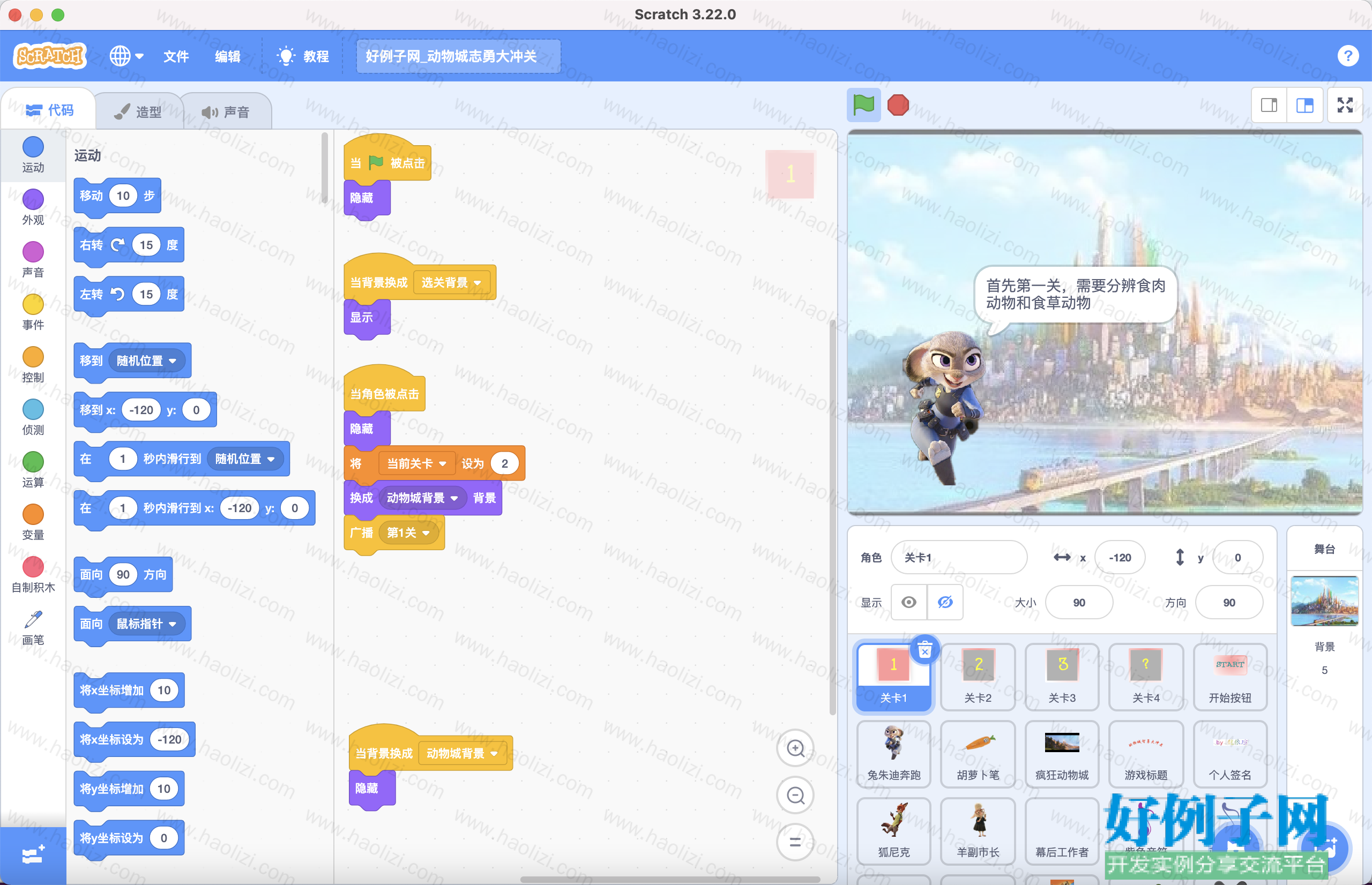The height and width of the screenshot is (885, 1372).
Task: Select the 侦测 block category
Action: pos(33,418)
